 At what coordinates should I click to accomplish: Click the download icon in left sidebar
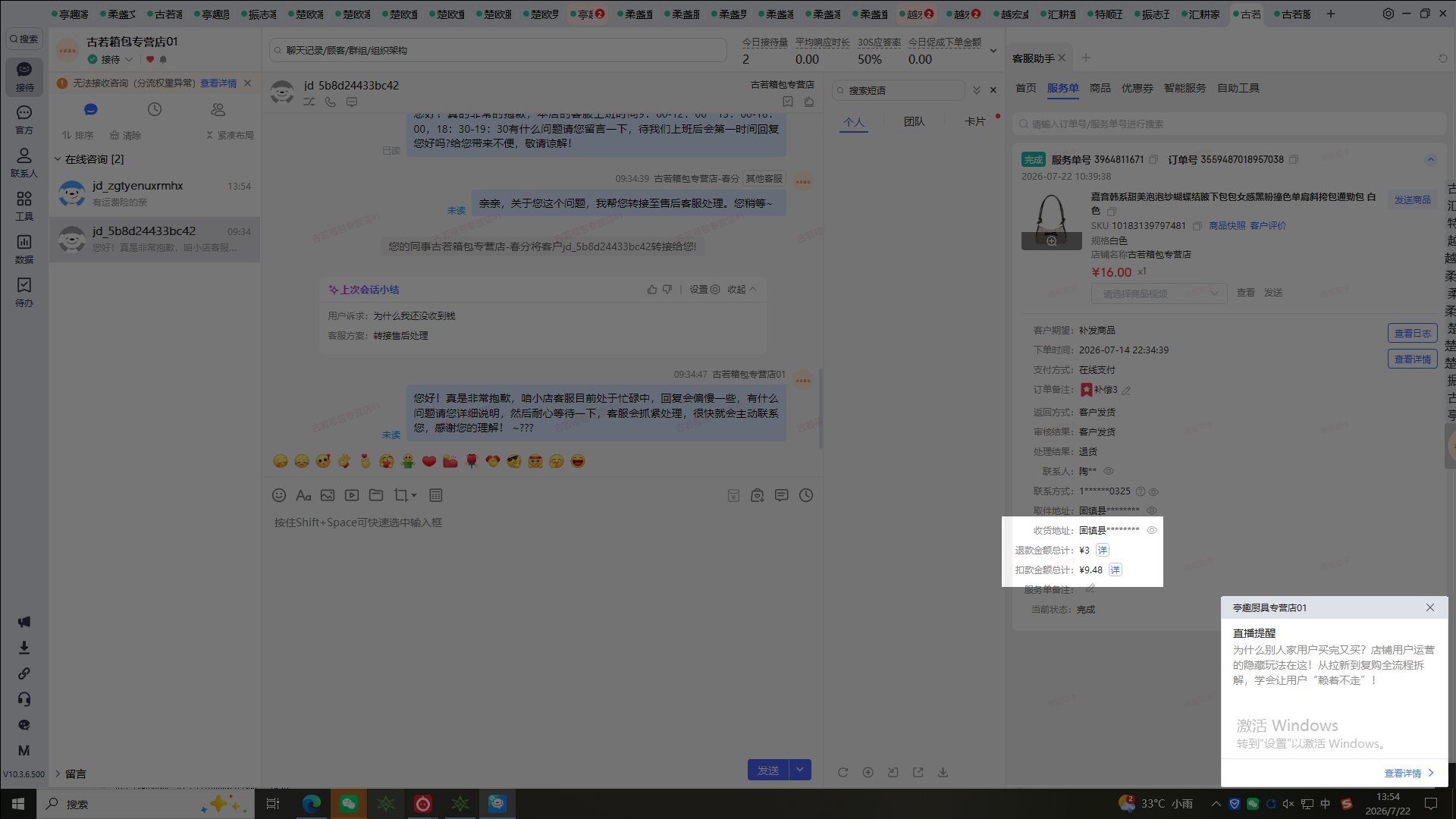(x=24, y=648)
